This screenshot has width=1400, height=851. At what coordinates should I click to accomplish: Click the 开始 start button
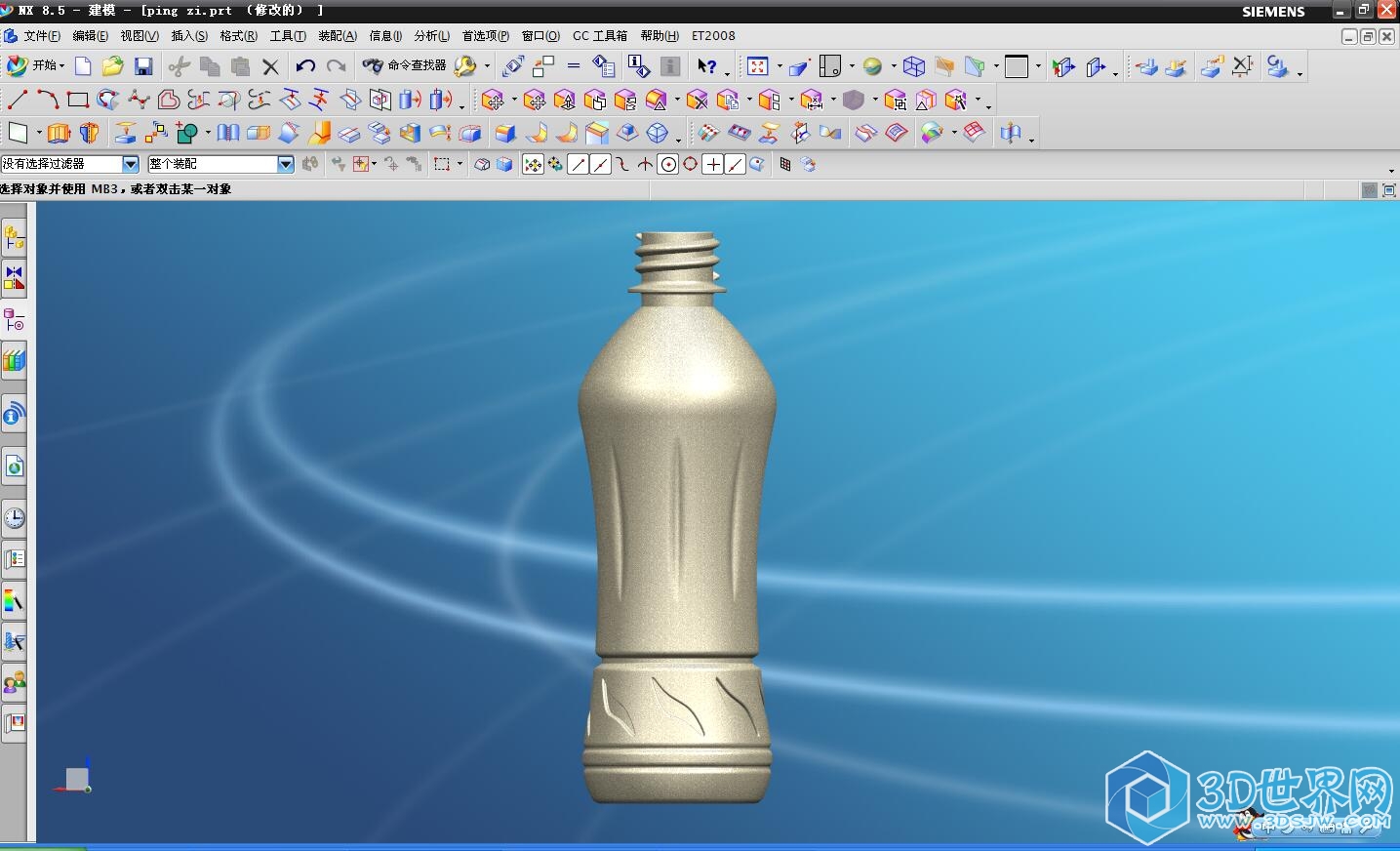[35, 66]
